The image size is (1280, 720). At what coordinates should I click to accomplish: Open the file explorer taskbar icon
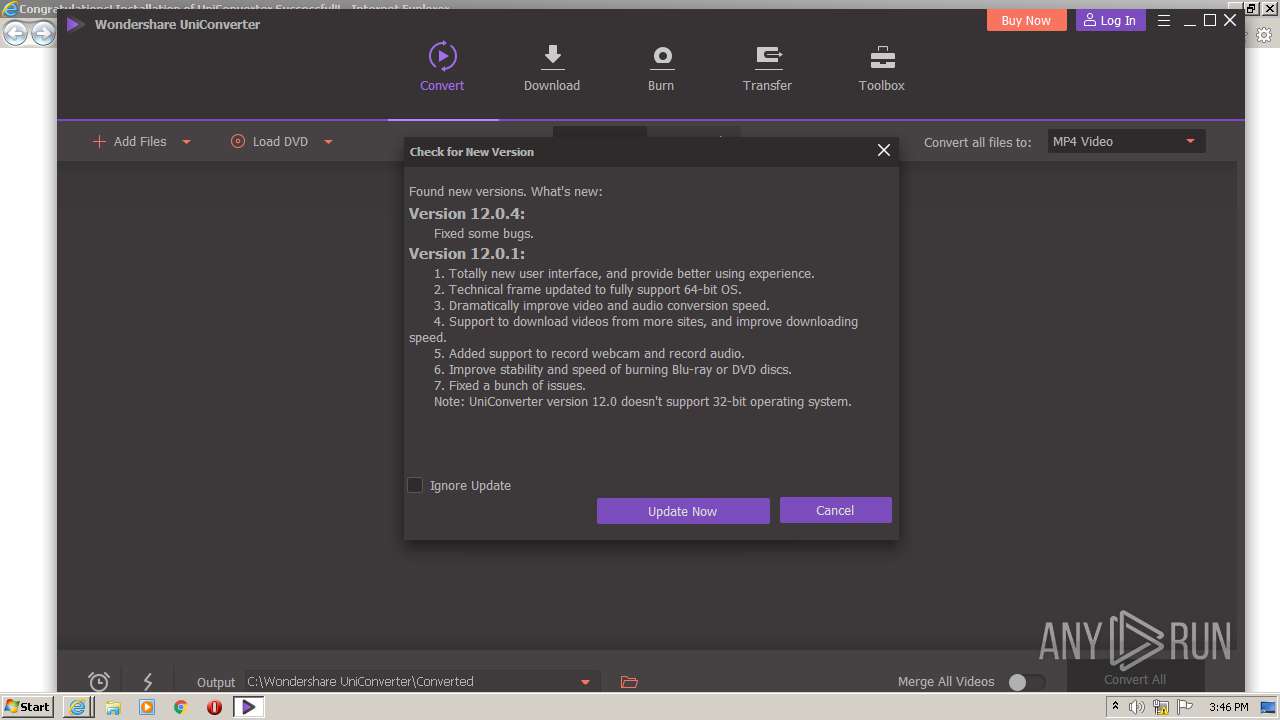[113, 707]
